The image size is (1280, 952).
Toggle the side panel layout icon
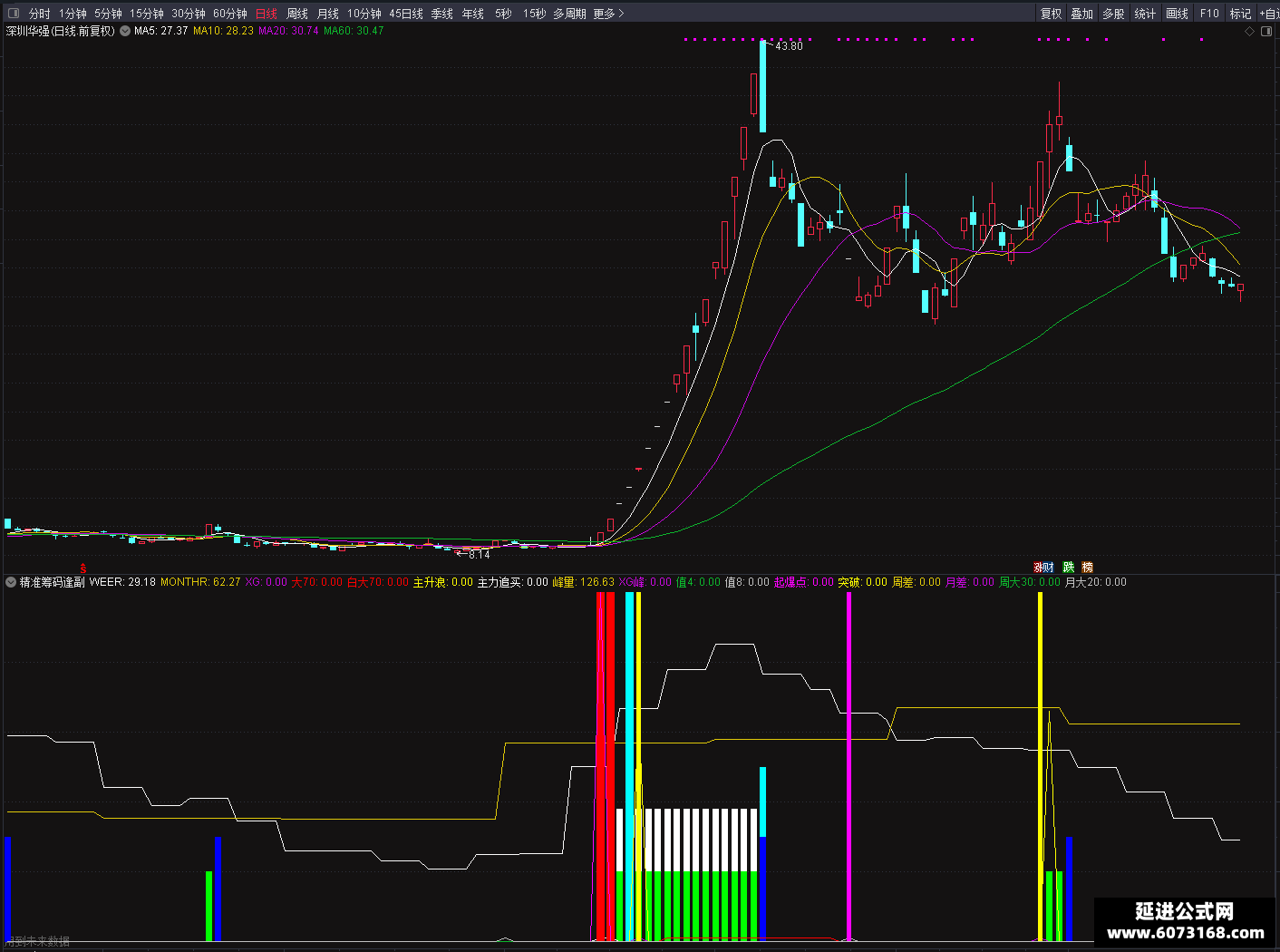pos(1266,31)
